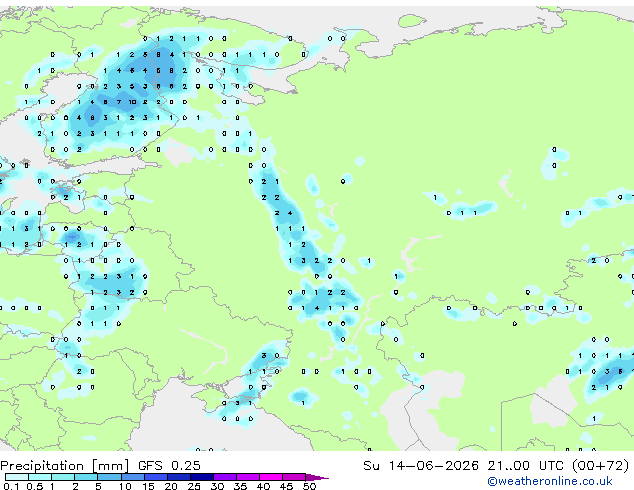Click the legend tick label "30"
Image resolution: width=634 pixels, height=490 pixels.
click(217, 486)
